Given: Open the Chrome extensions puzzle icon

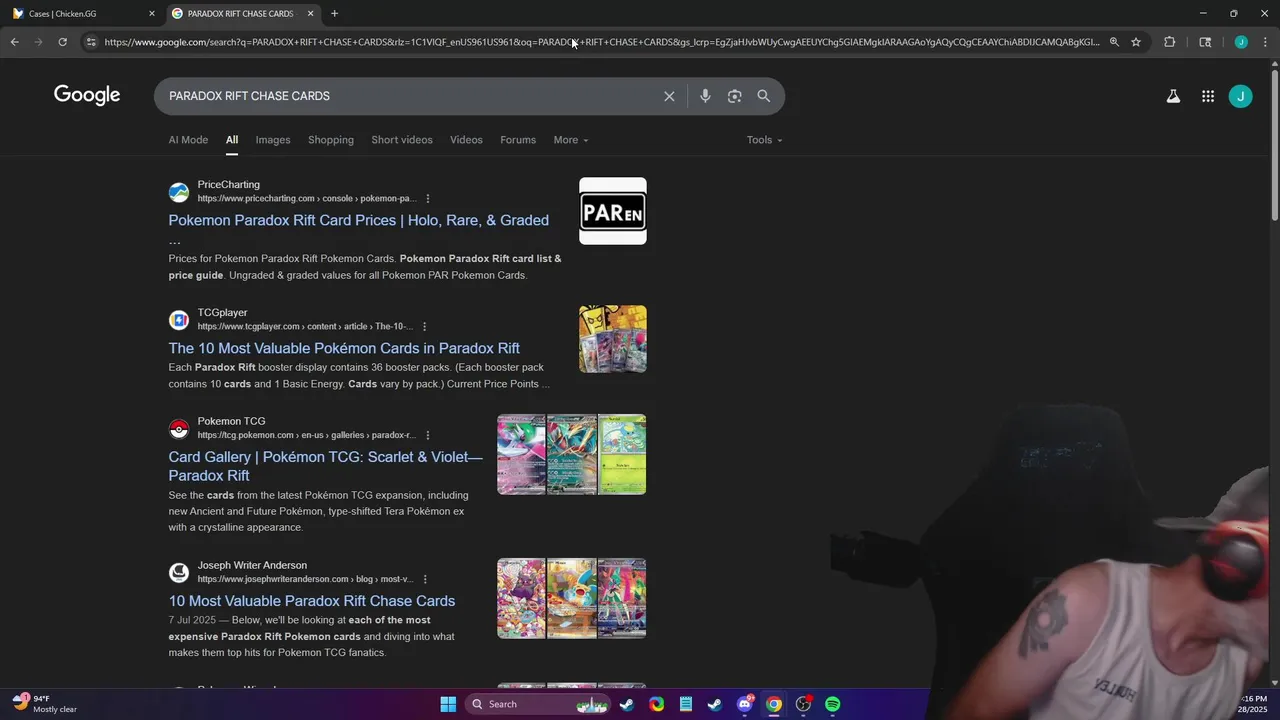Looking at the screenshot, I should coord(1169,42).
